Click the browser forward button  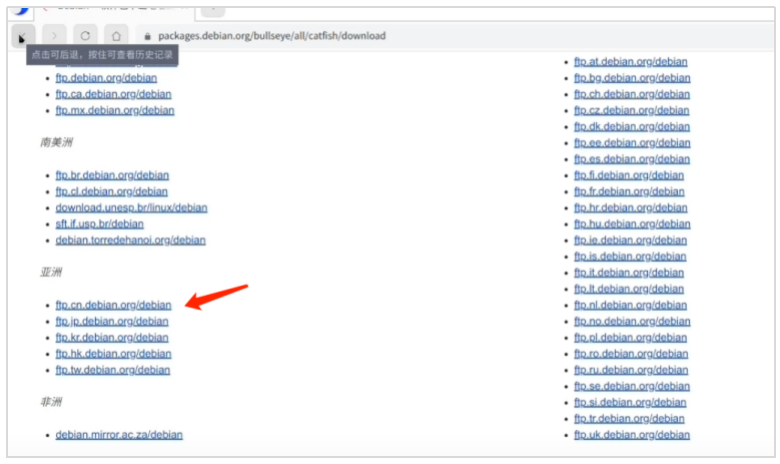pos(54,36)
